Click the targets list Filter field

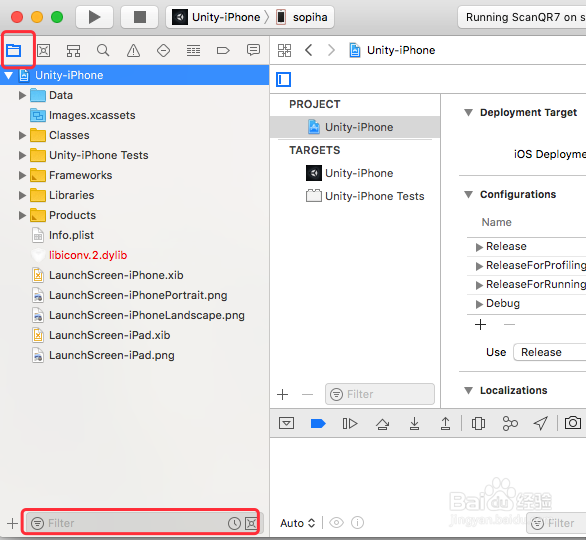(380, 394)
